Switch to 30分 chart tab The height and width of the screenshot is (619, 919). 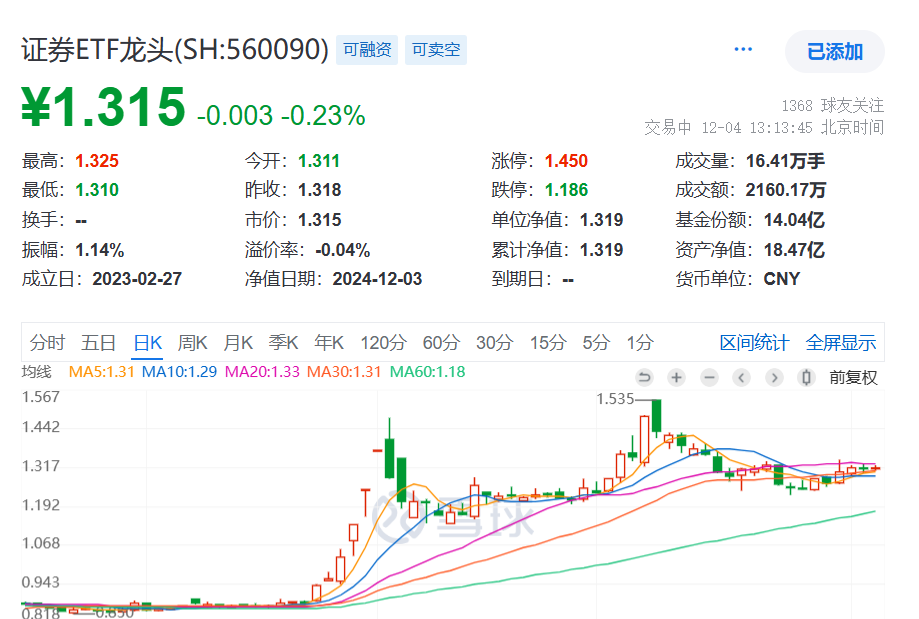coord(495,342)
